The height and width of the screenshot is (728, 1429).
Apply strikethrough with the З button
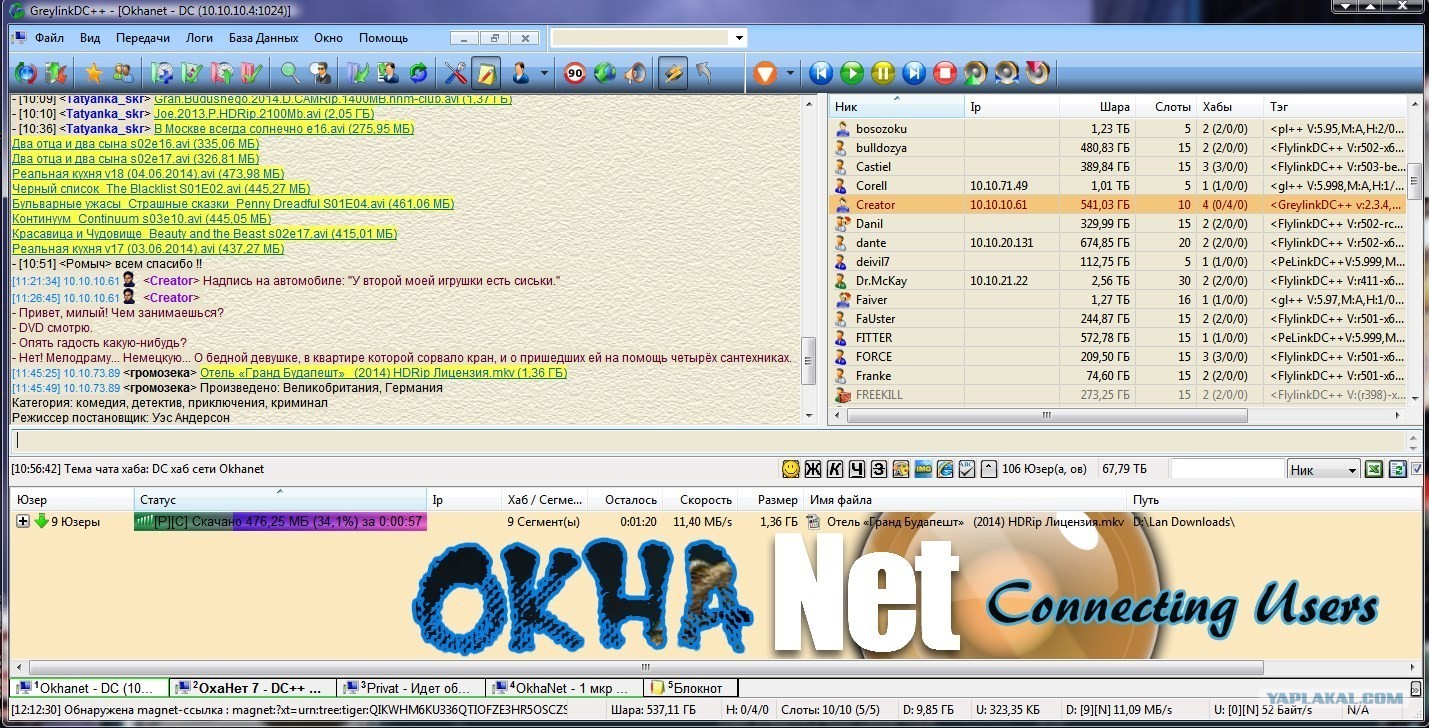tap(879, 469)
